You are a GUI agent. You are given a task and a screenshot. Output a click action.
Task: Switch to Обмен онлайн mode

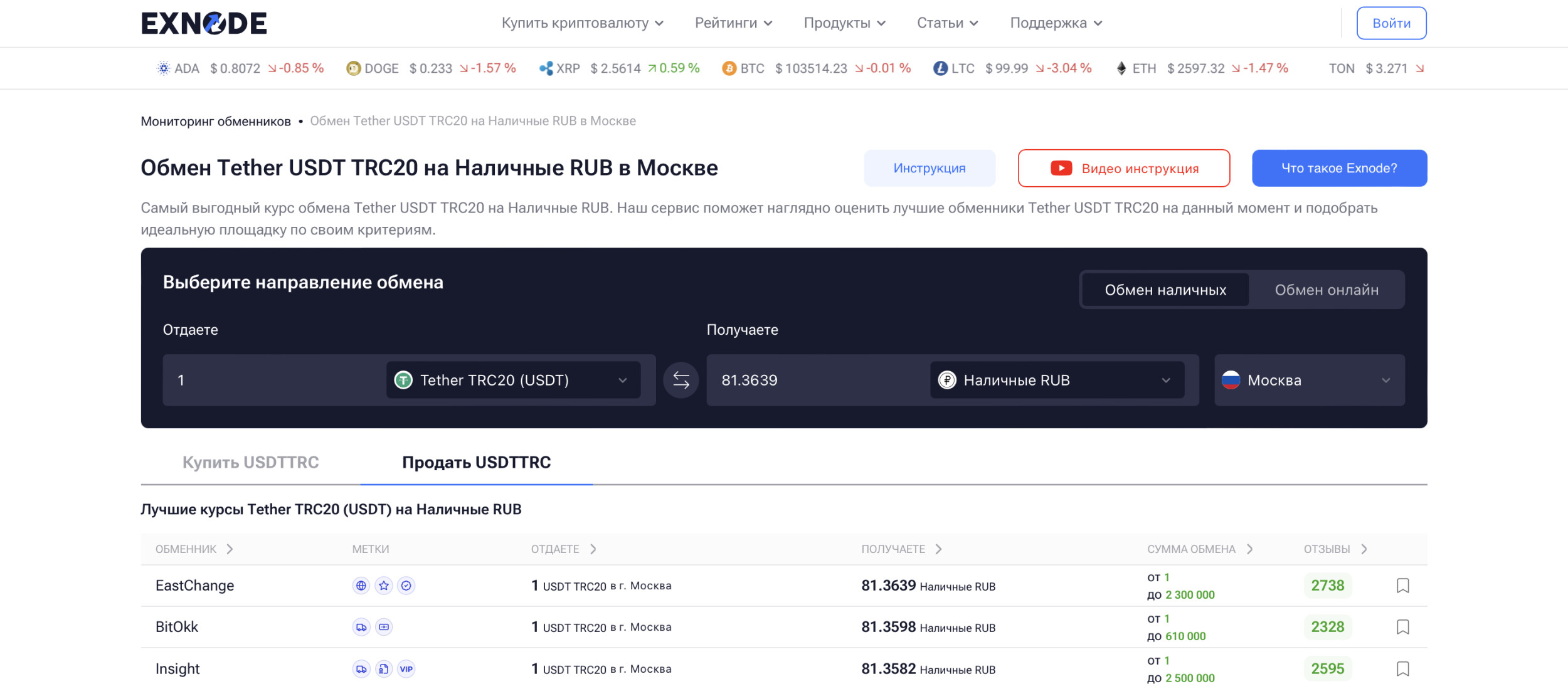pos(1327,290)
